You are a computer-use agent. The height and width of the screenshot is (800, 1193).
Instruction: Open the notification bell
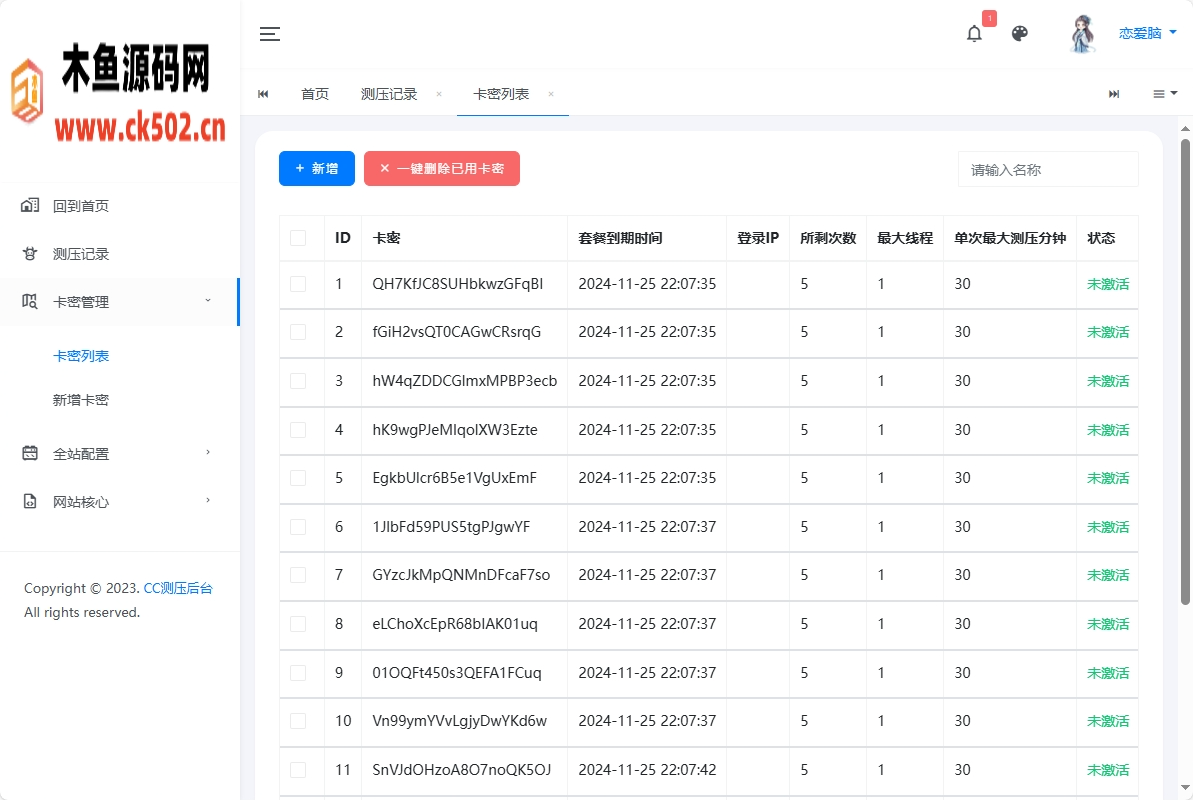(974, 33)
